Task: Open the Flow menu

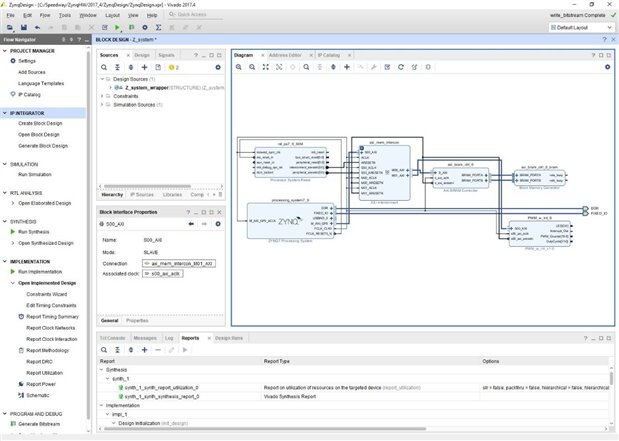Action: [x=46, y=16]
